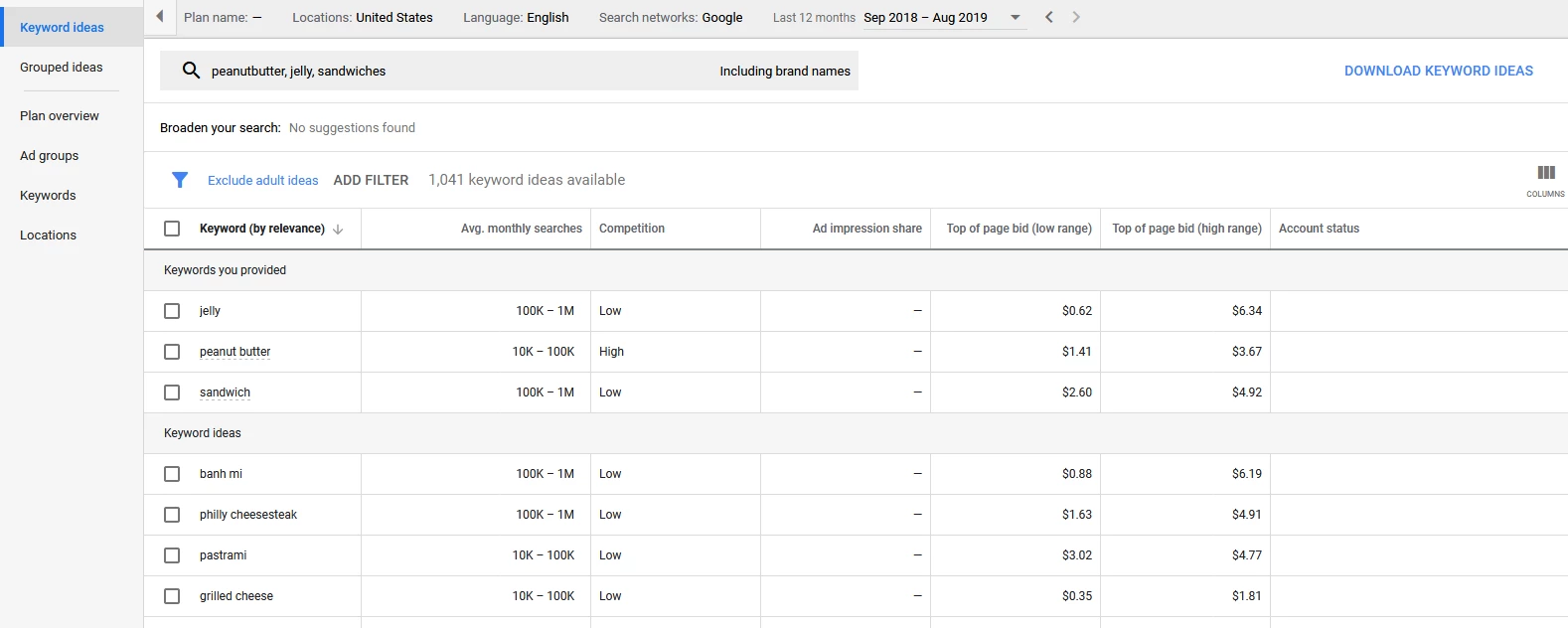
Task: Click the $6.34 high range bid for jelly
Action: (1247, 311)
